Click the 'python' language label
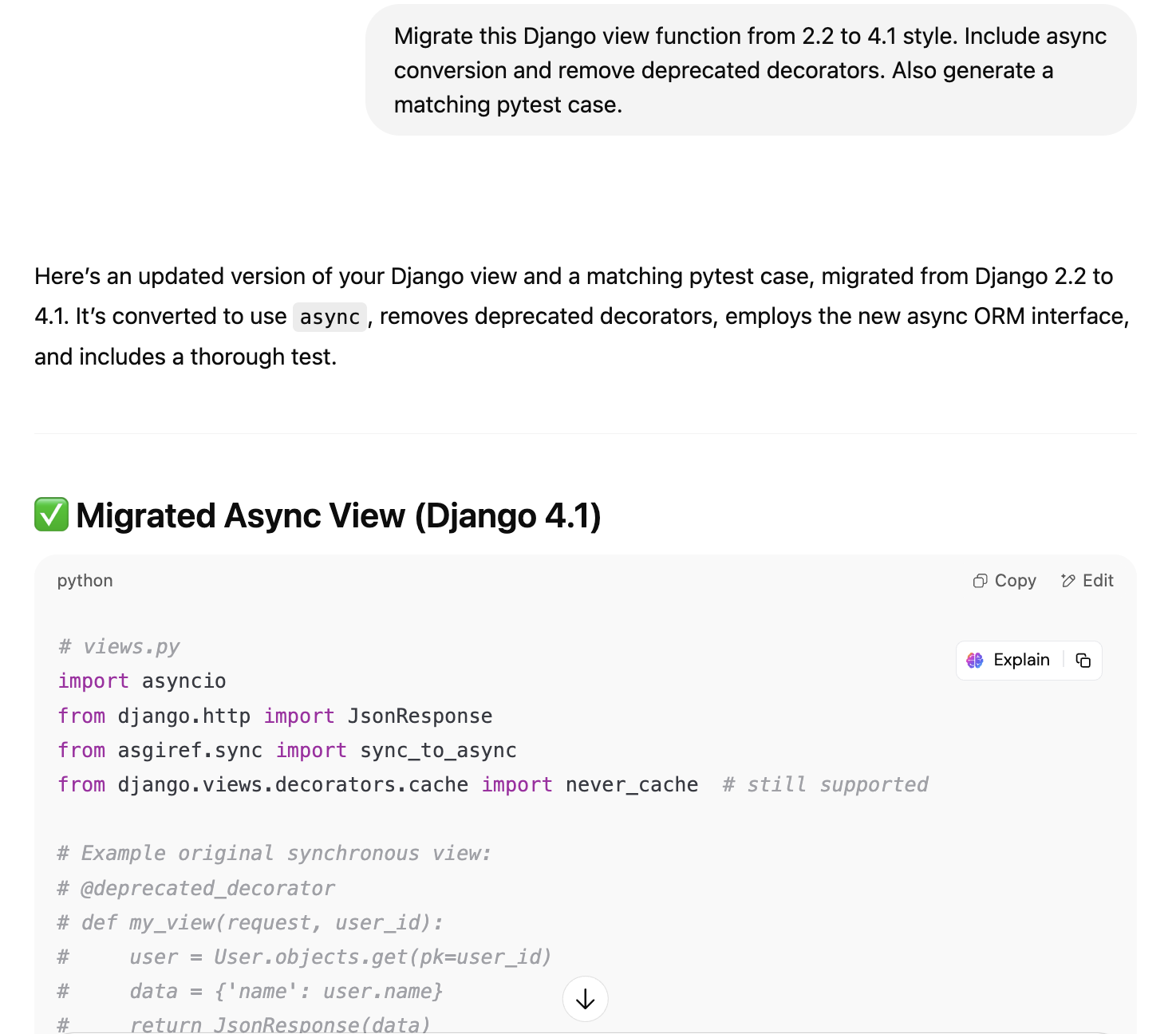Screen dimensions: 1176x1034 [x=85, y=581]
